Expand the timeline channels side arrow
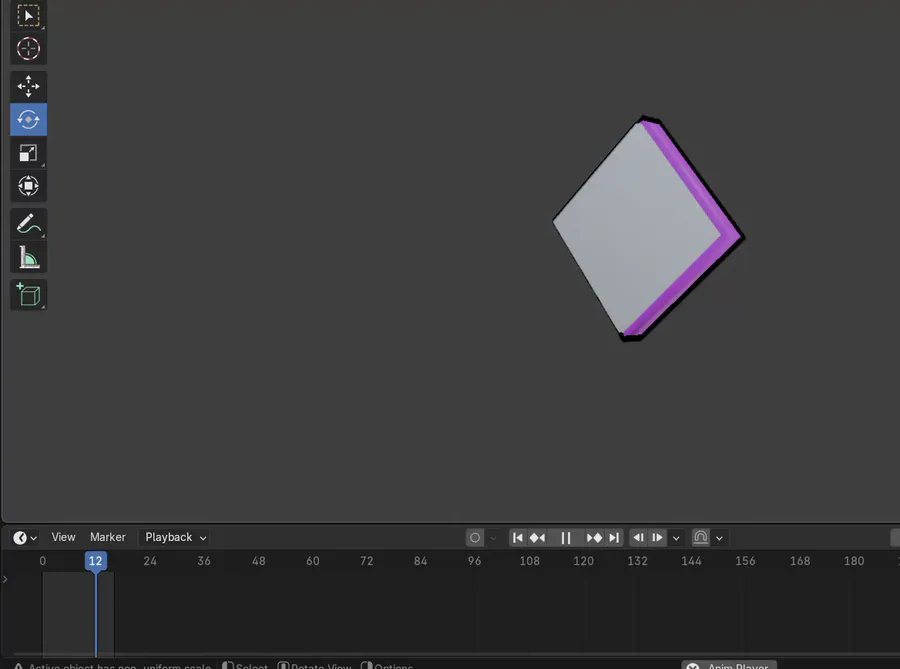Viewport: 900px width, 669px height. (5, 579)
